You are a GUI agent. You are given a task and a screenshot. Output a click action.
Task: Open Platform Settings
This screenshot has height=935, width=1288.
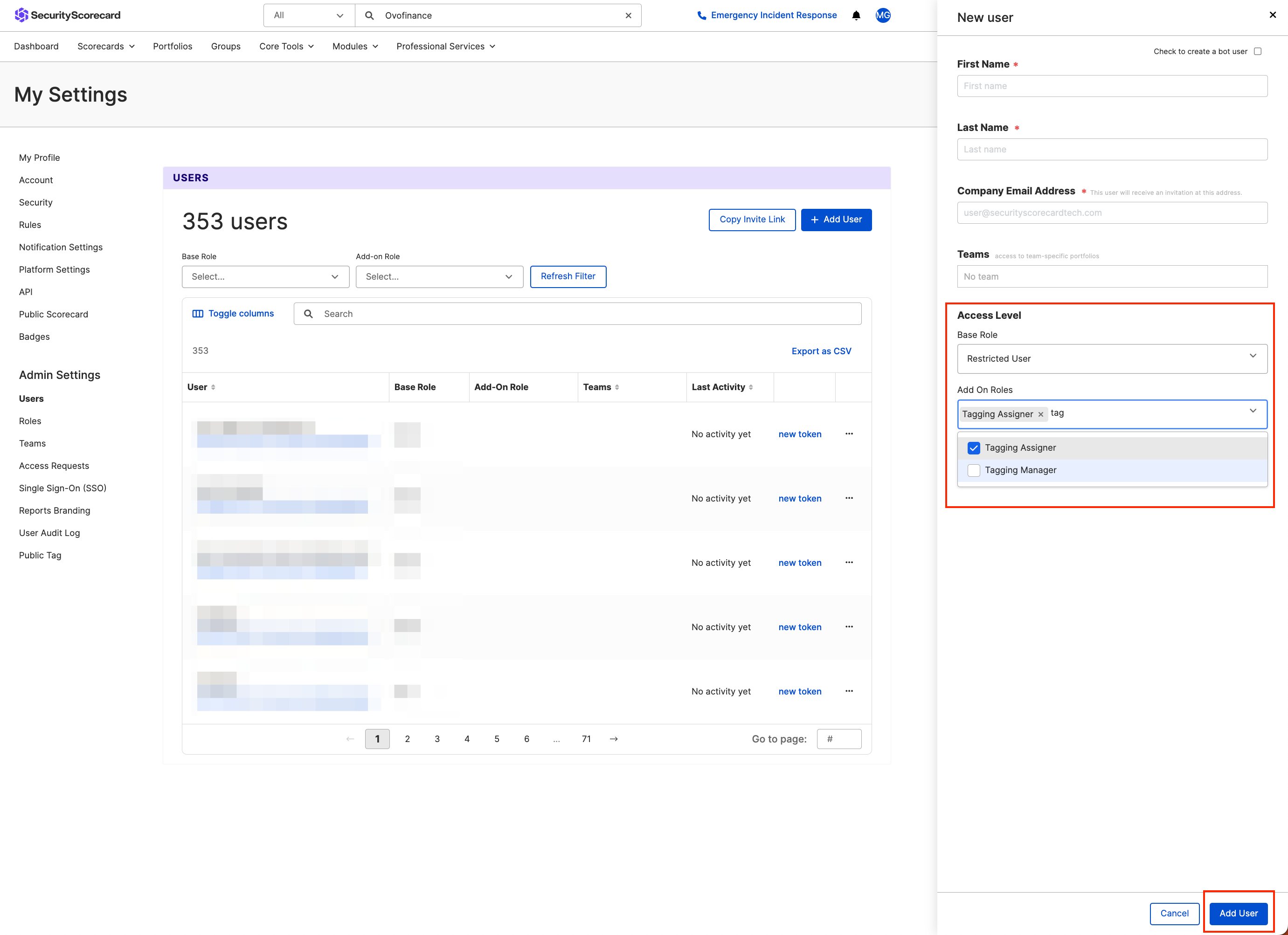click(x=55, y=269)
